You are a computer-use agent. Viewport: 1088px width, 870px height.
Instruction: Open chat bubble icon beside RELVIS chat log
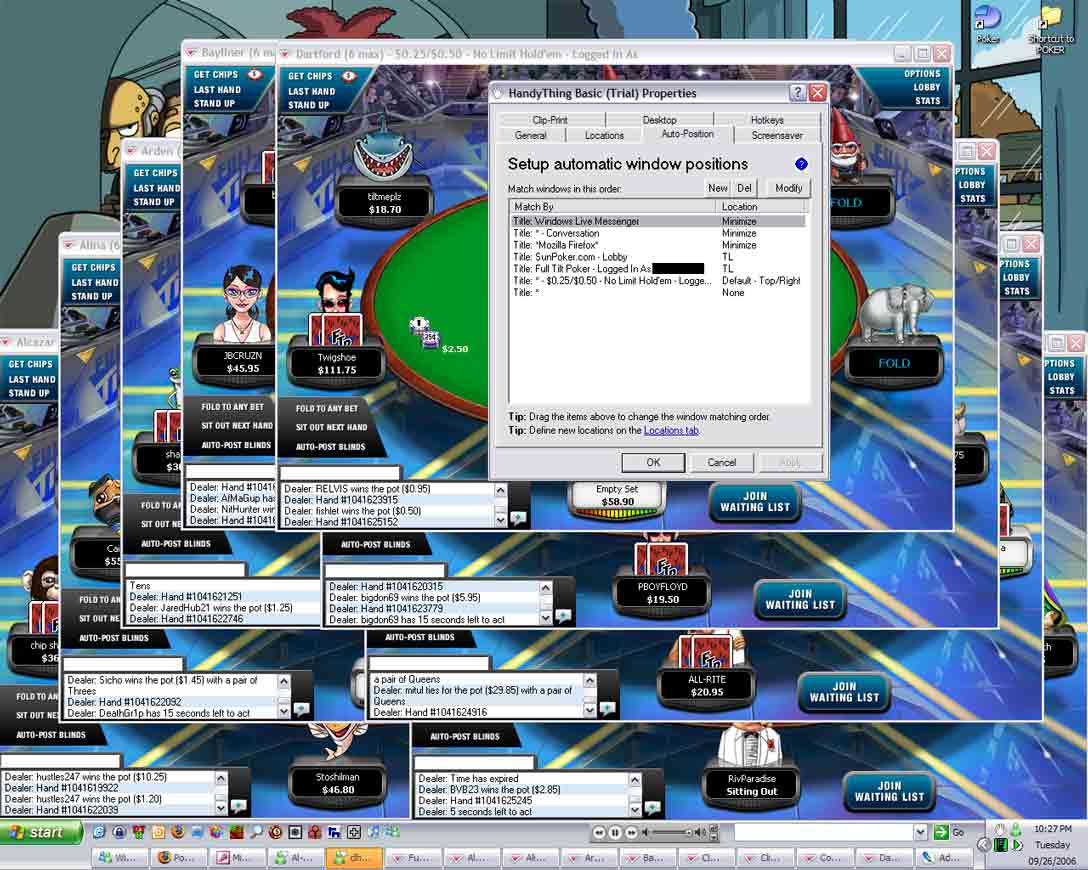518,517
